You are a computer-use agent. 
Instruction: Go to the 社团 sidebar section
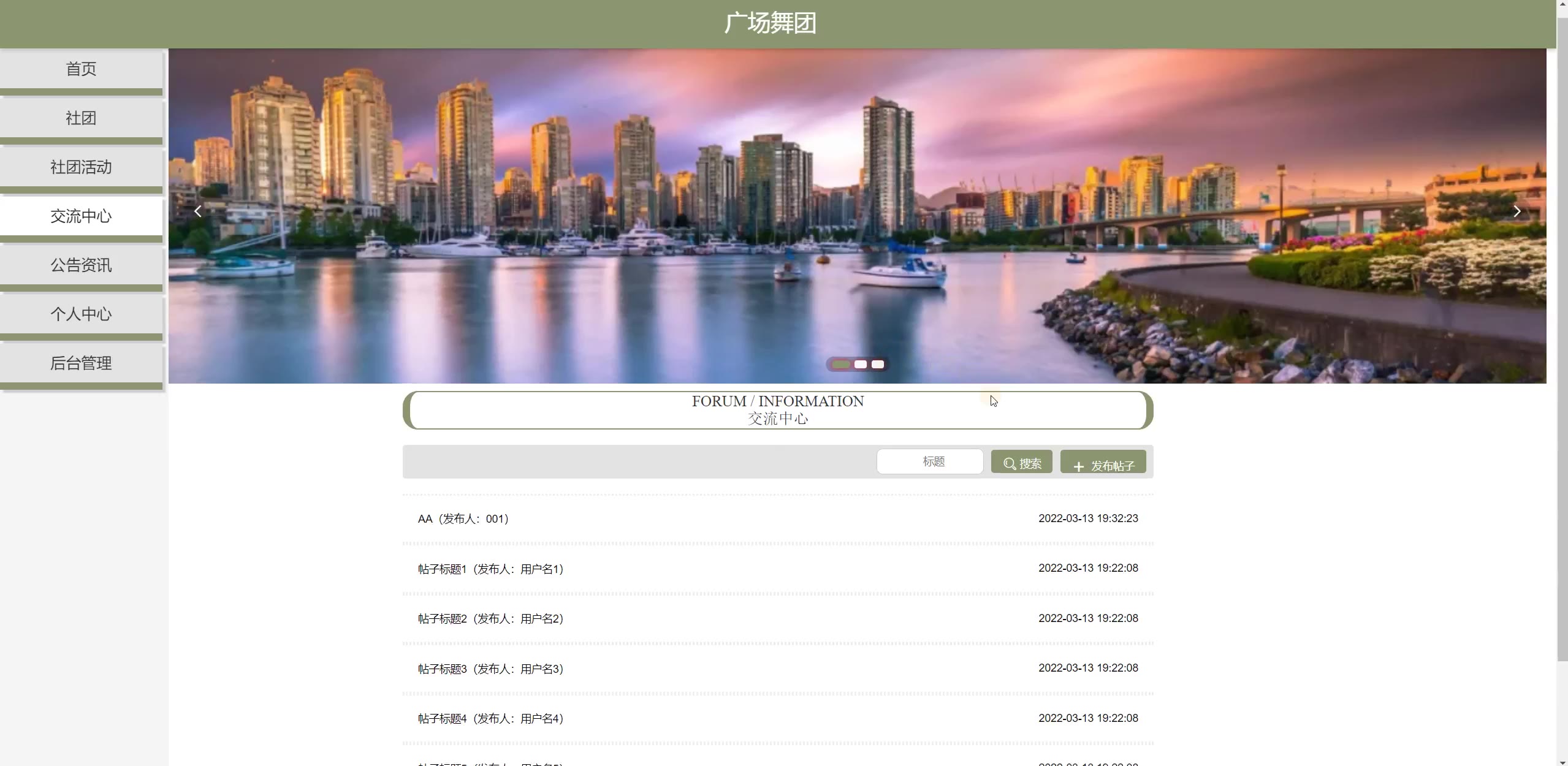click(x=81, y=118)
